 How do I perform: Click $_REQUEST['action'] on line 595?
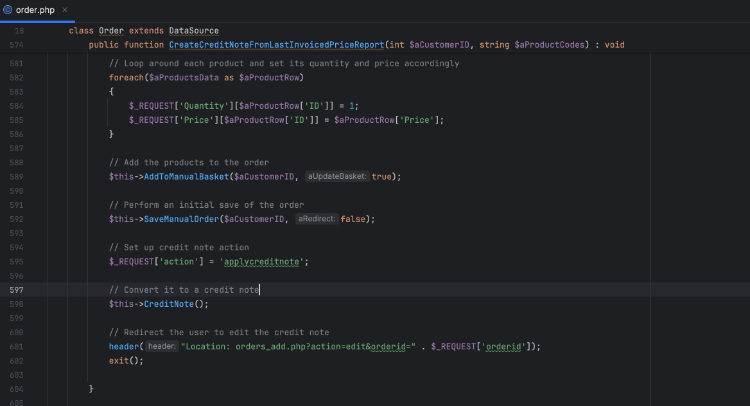click(x=154, y=262)
